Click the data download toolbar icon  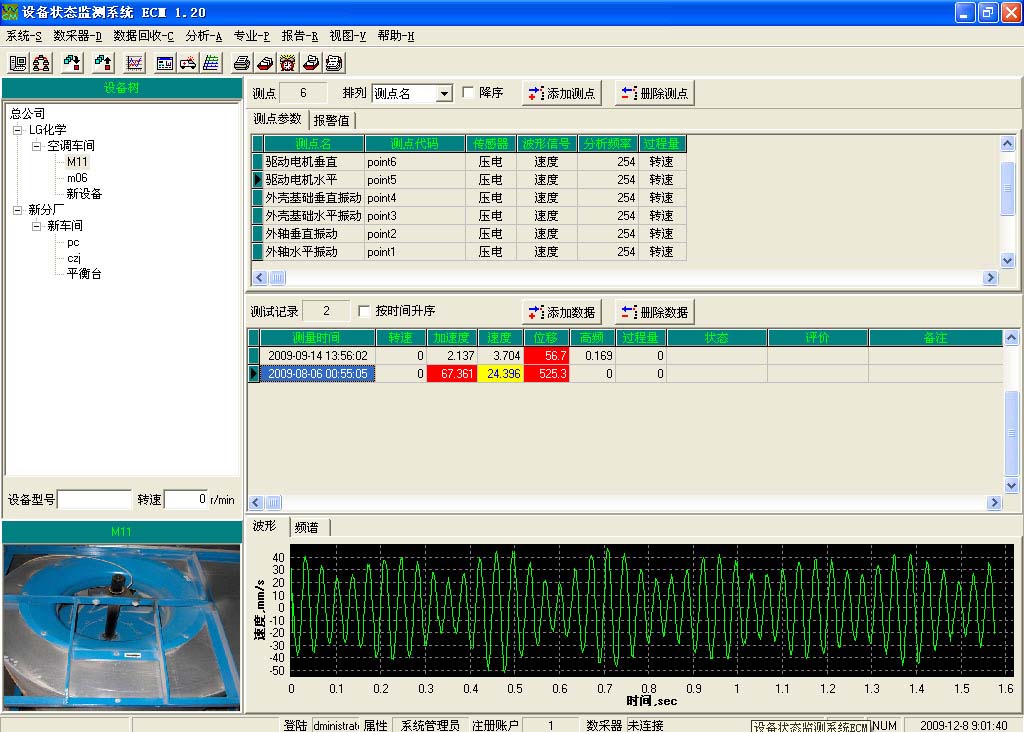coord(72,62)
